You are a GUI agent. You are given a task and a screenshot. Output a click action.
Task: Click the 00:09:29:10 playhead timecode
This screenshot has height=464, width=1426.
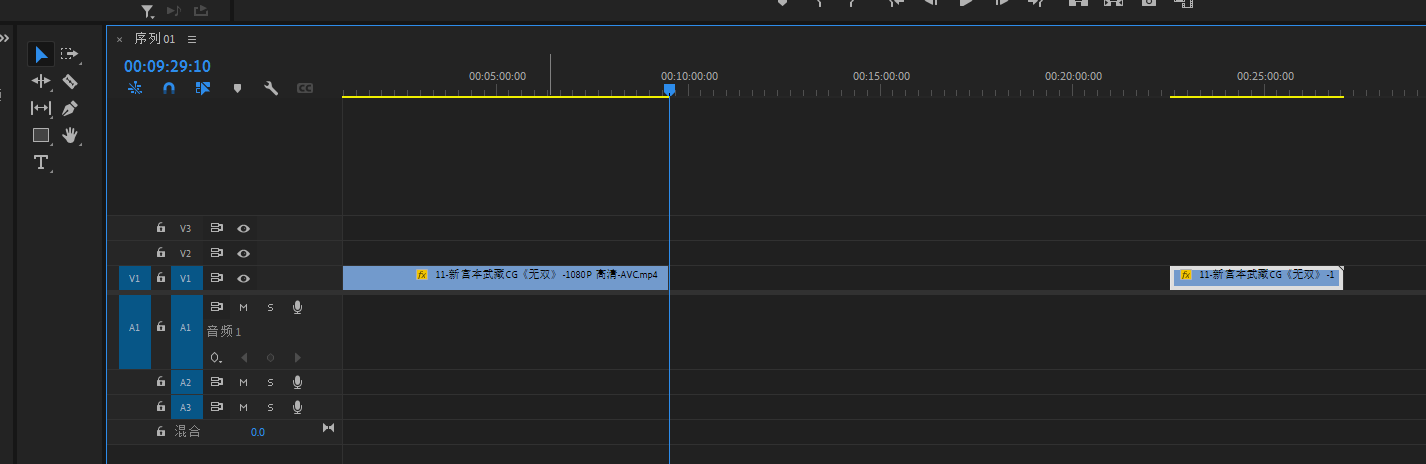167,66
